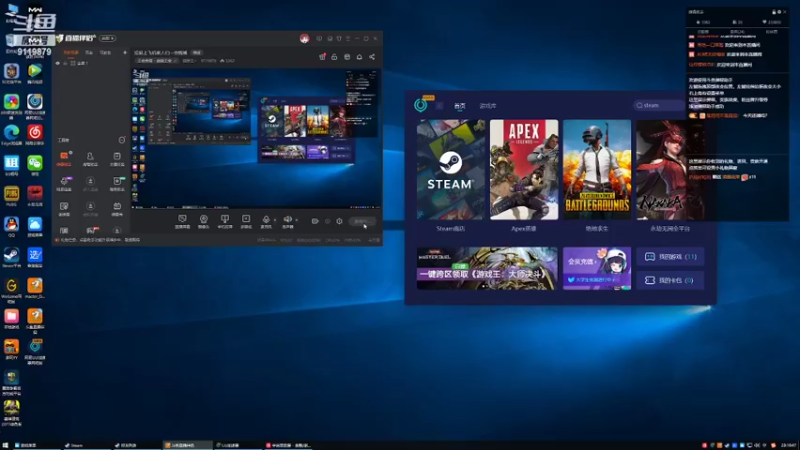This screenshot has width=800, height=450.
Task: Click the 会员充值 member recharge banner
Action: tap(596, 268)
